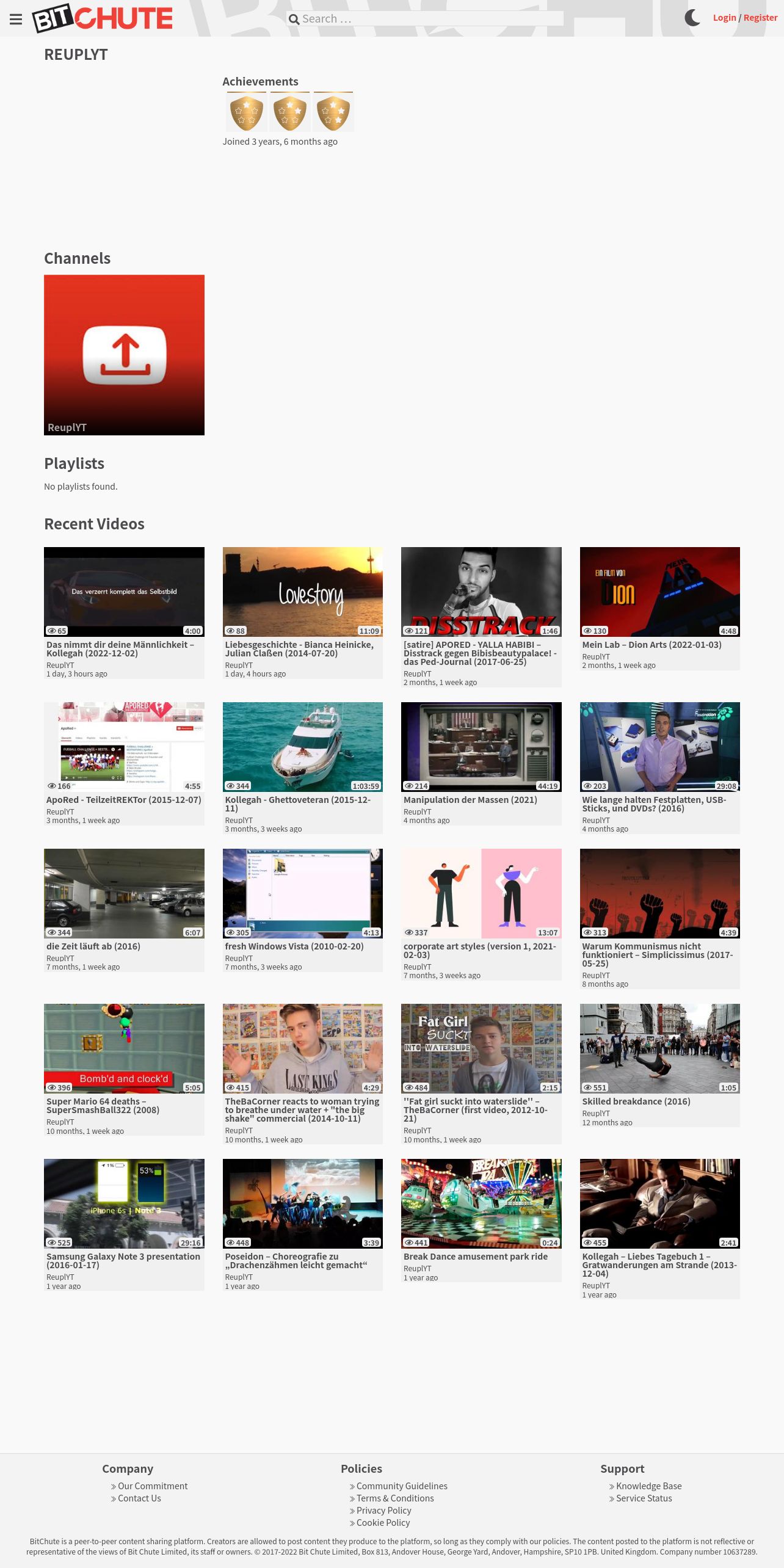The image size is (784, 1568).
Task: Click the 'Joined 3 years, 6 months ago' text
Action: [280, 142]
